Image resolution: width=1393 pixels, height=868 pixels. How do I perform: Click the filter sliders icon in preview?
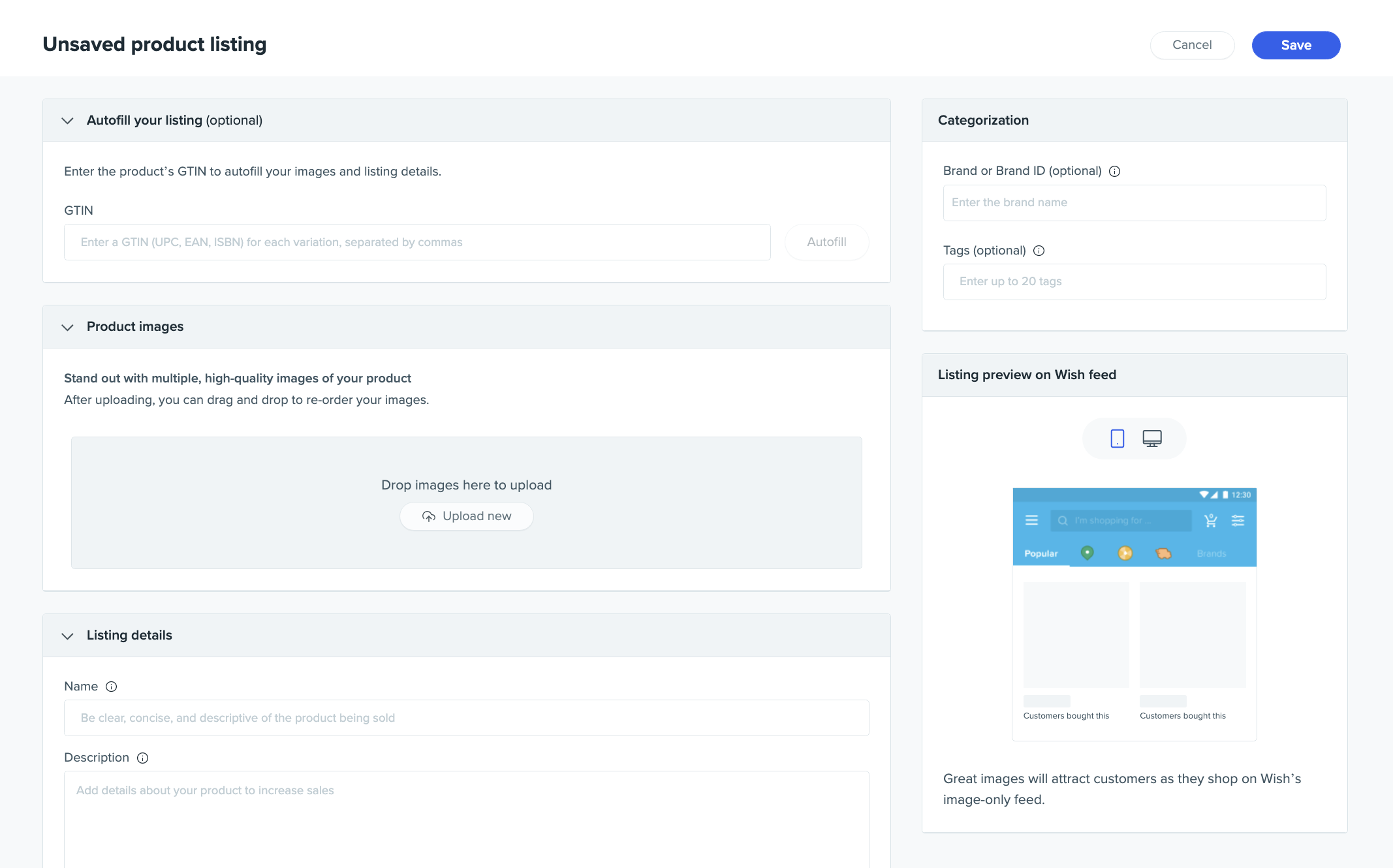click(x=1238, y=521)
